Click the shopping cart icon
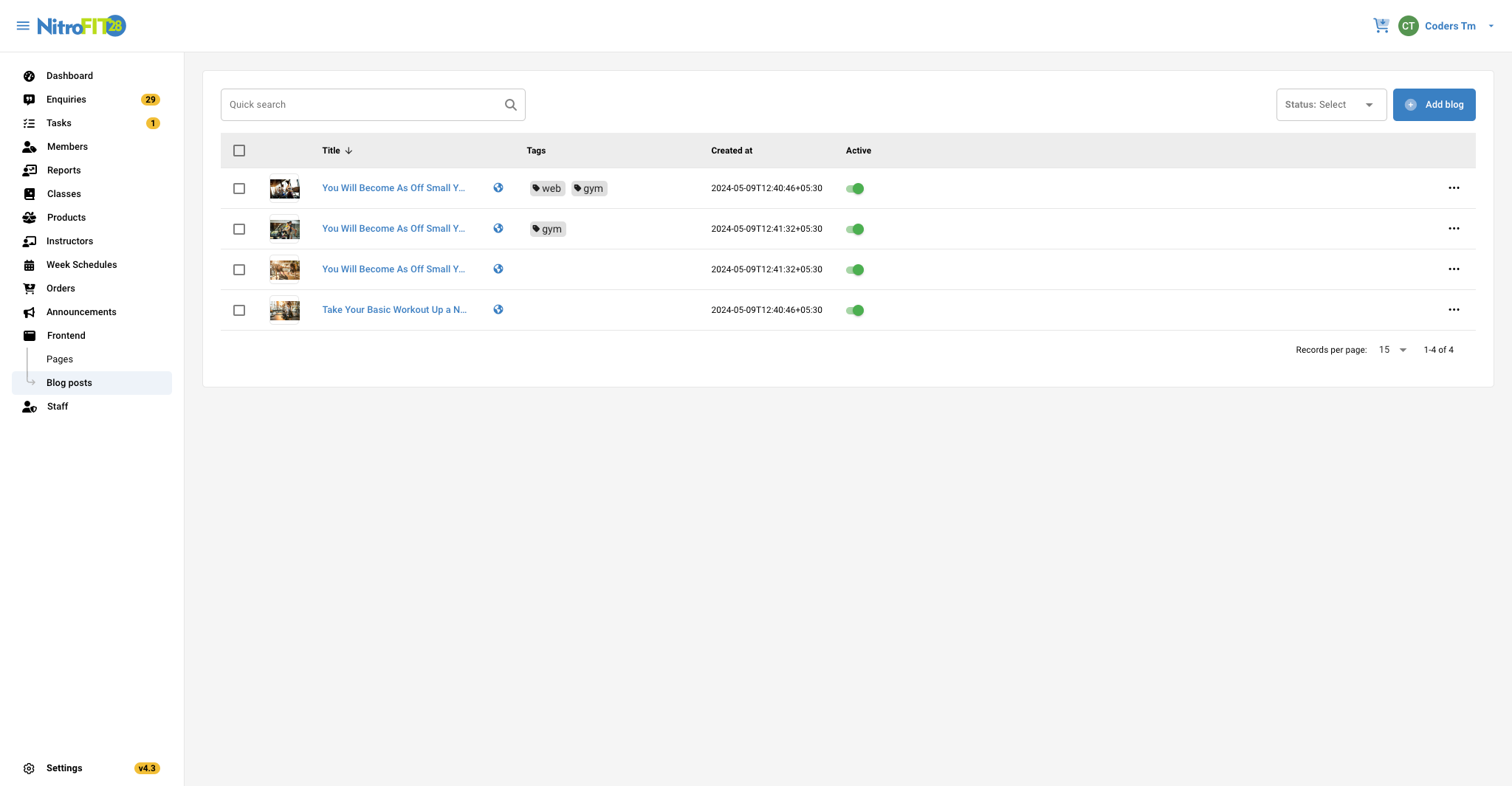This screenshot has width=1512, height=786. tap(1381, 26)
